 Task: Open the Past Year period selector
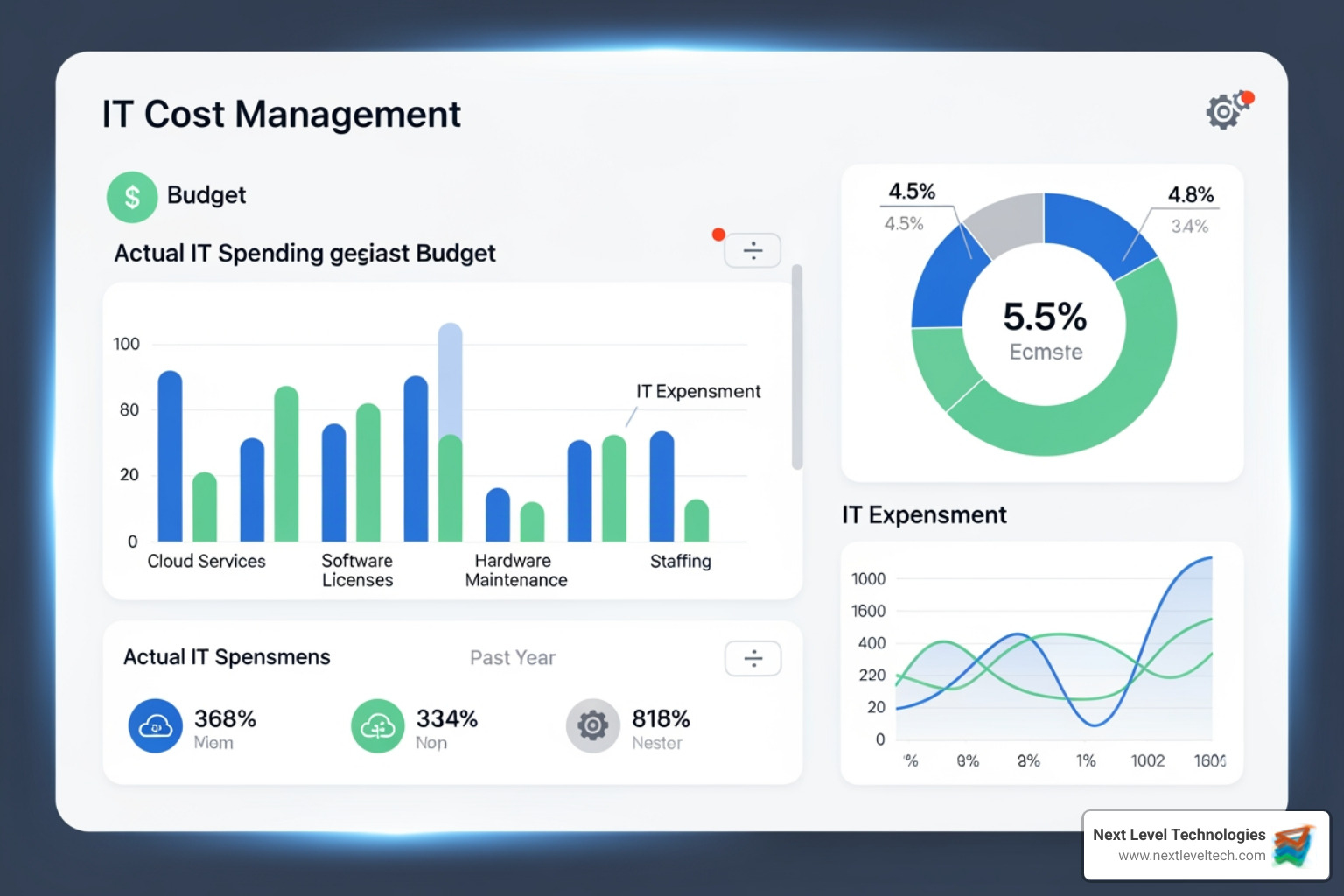[x=512, y=657]
